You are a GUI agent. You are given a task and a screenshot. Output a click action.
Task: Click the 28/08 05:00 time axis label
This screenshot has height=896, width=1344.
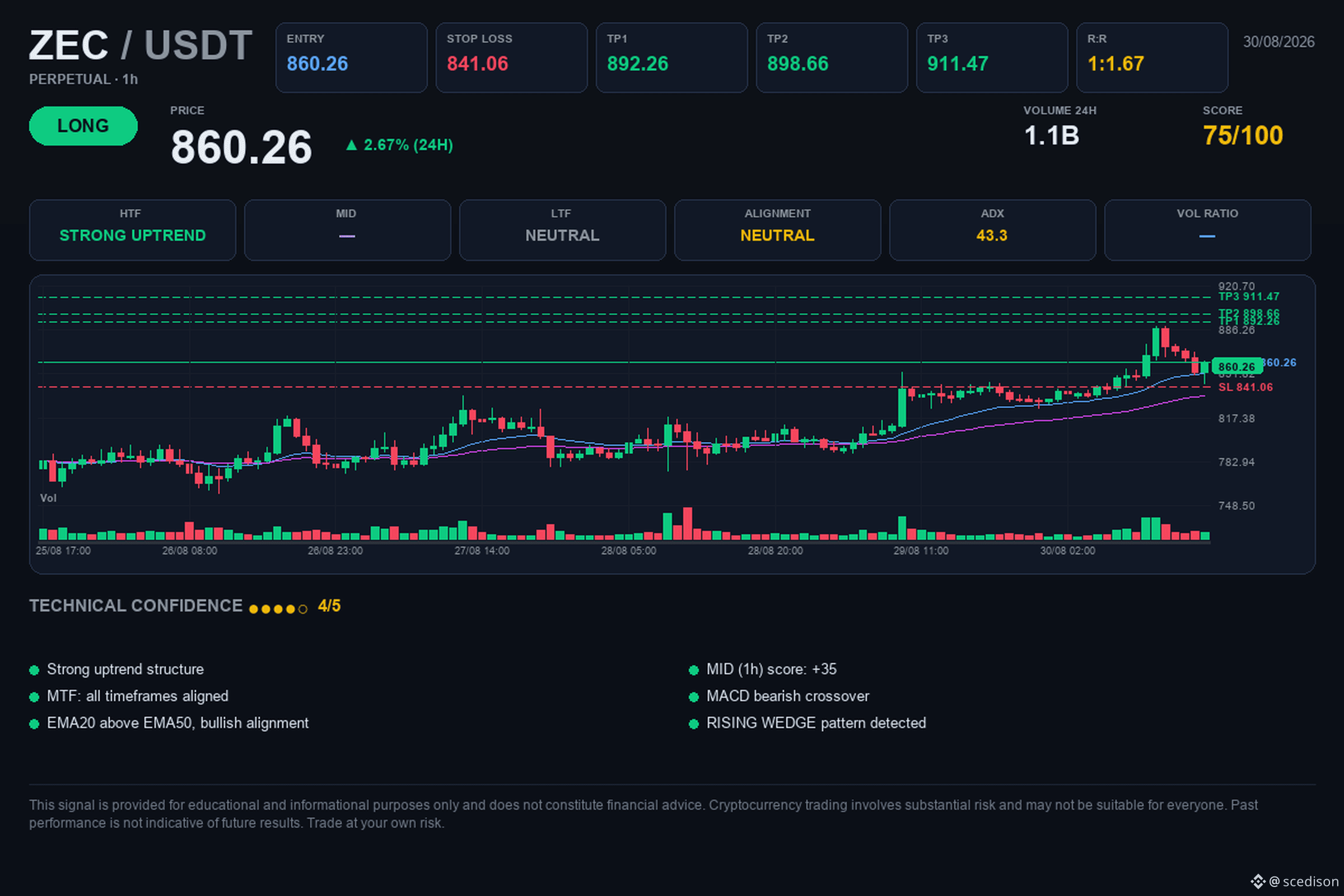click(628, 551)
